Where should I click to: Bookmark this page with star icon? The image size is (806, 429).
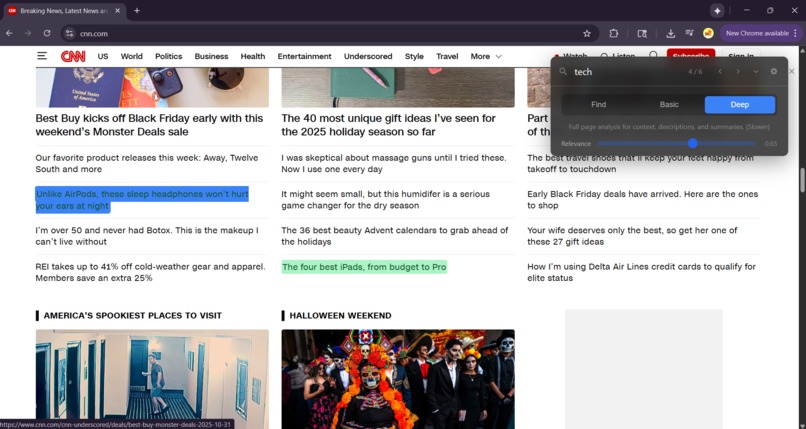[x=587, y=33]
